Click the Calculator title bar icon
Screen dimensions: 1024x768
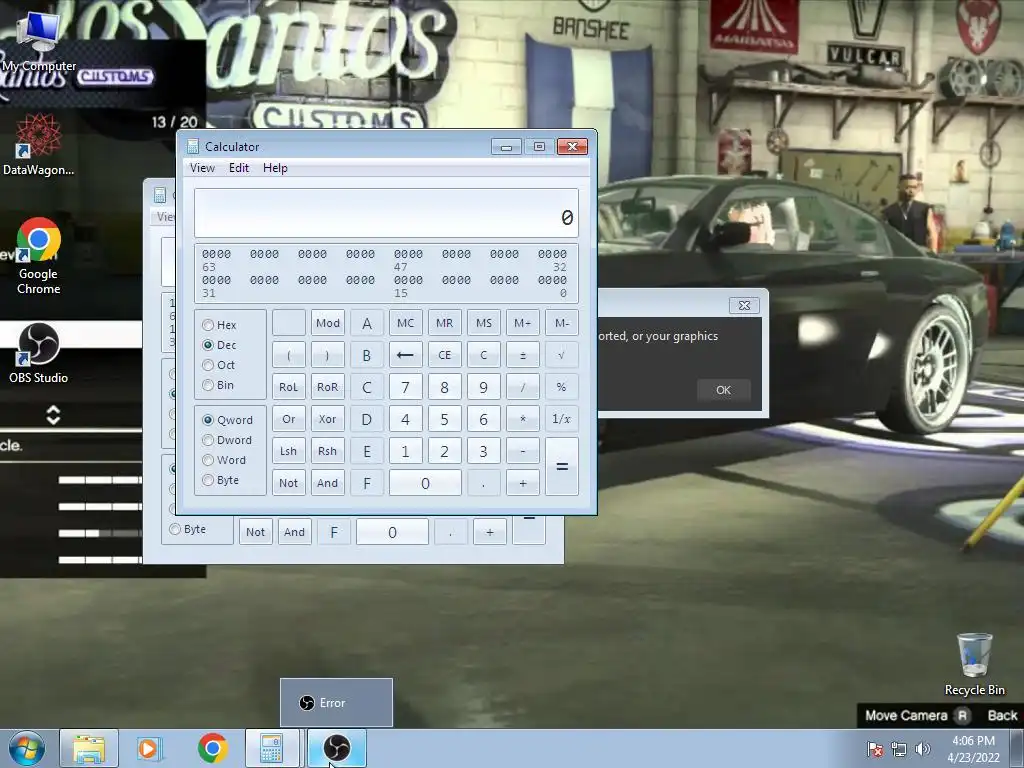click(193, 146)
